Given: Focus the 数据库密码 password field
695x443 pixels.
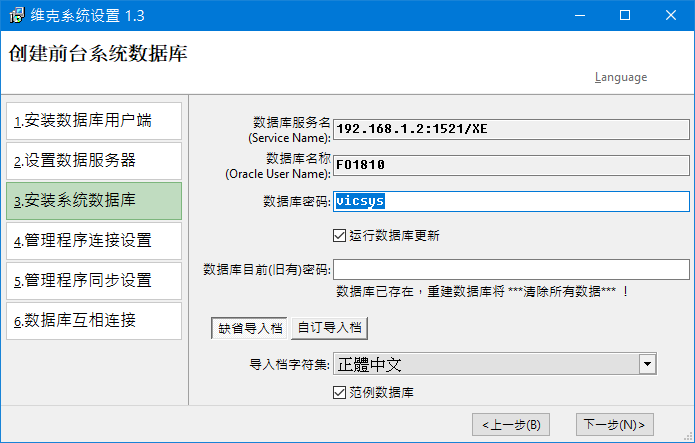Looking at the screenshot, I should 511,201.
